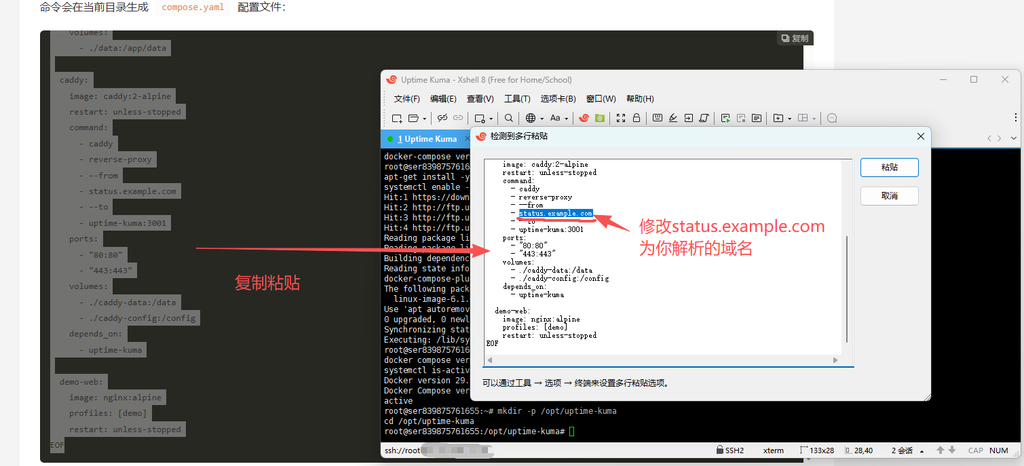Open the 帮助(H) menu
1024x466 pixels.
[x=640, y=99]
